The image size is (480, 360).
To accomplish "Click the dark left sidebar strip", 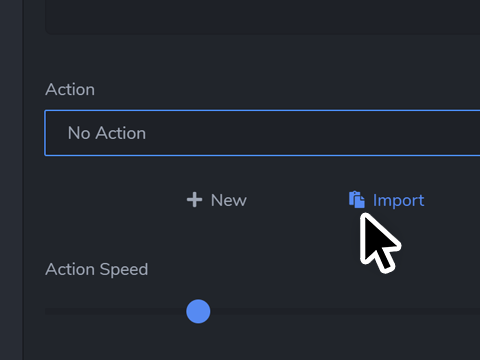I will point(11,180).
